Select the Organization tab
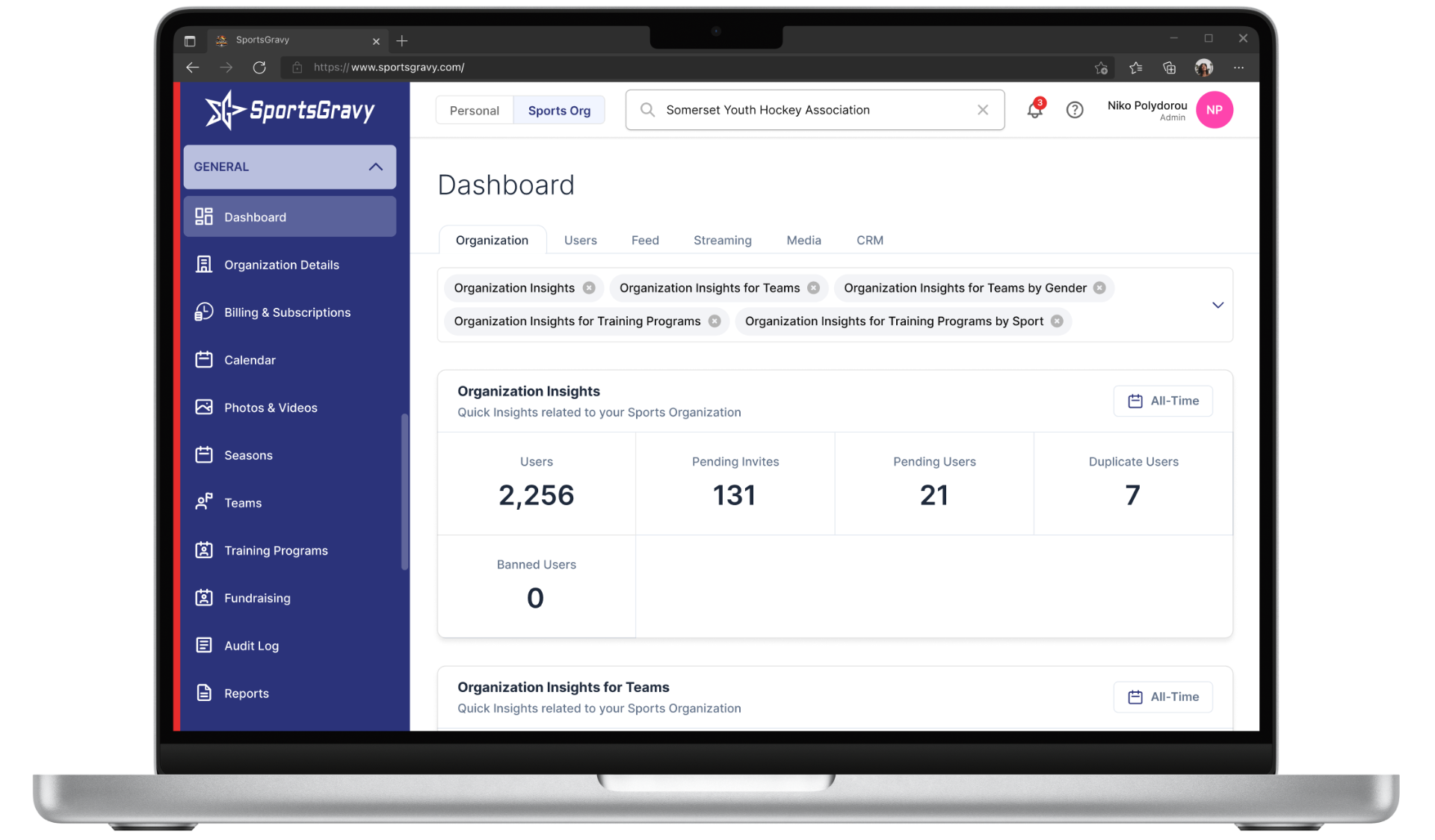The height and width of the screenshot is (840, 1435). (492, 240)
